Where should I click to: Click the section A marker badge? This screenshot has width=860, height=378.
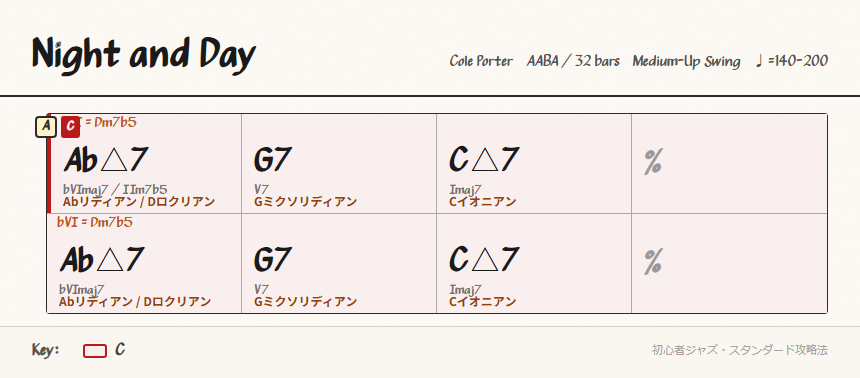(x=47, y=127)
